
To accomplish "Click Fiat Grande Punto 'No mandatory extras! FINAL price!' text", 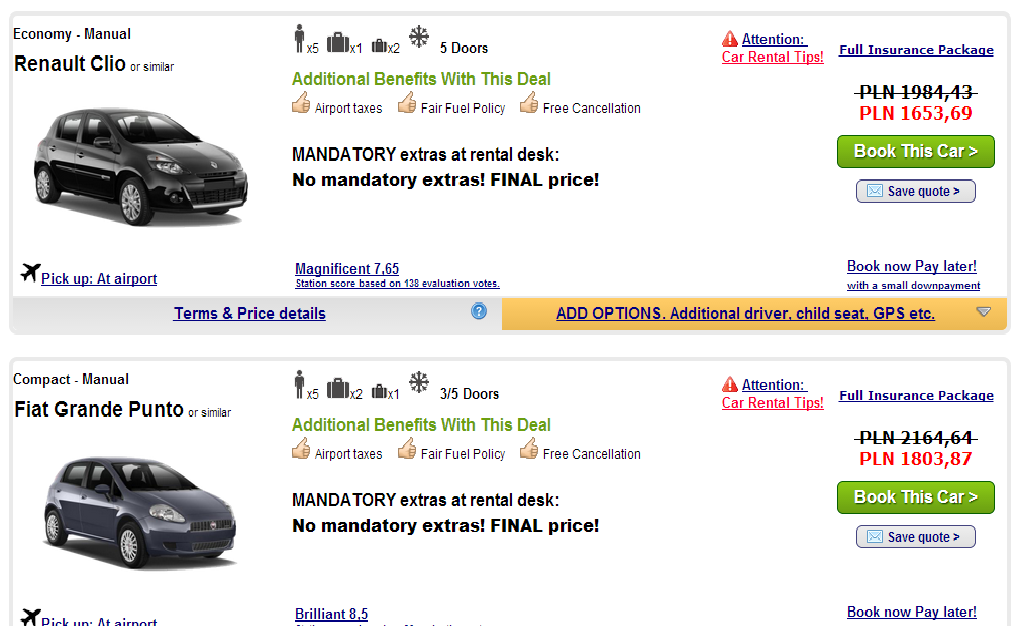I will click(x=446, y=526).
